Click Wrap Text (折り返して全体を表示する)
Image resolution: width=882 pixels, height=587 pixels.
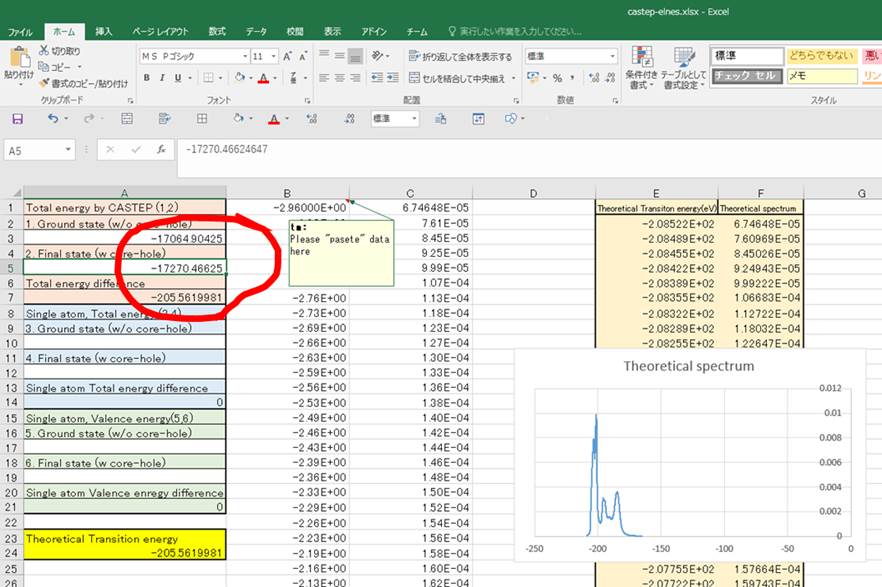click(x=460, y=56)
